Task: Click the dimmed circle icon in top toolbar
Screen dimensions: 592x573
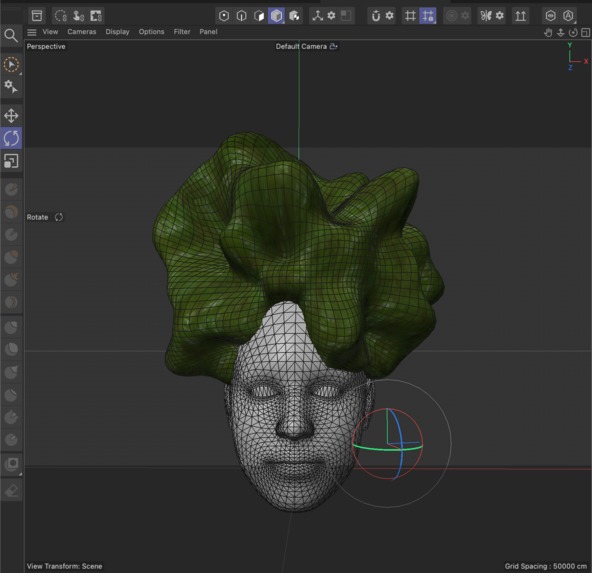Action: pyautogui.click(x=451, y=16)
